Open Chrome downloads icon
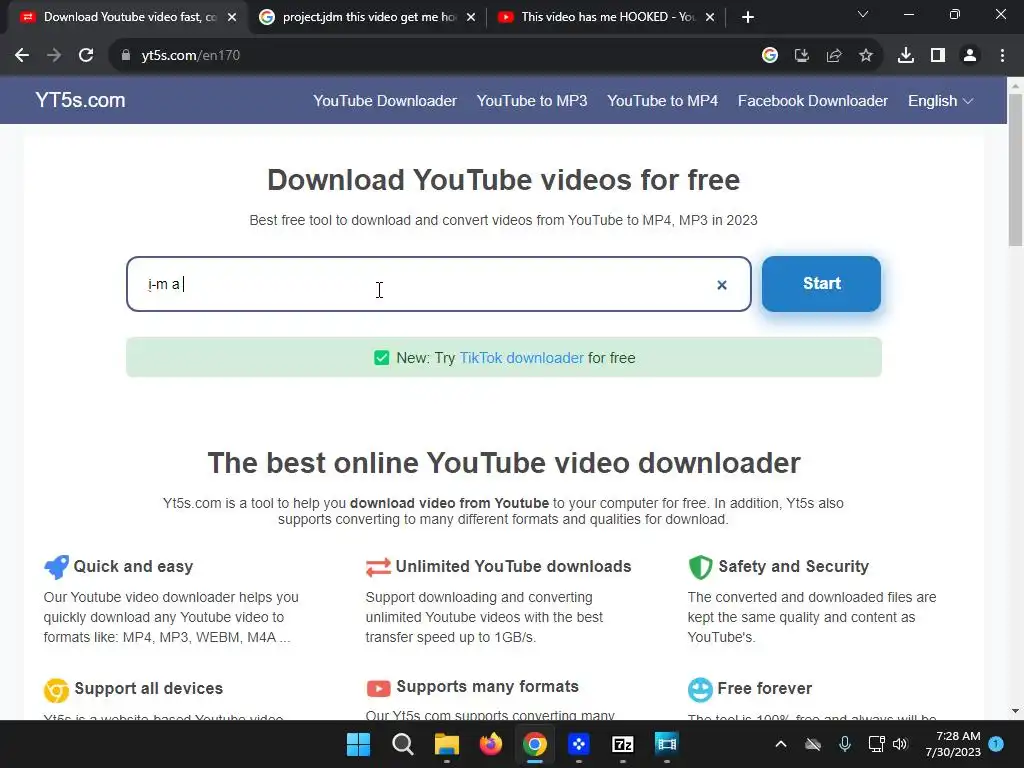This screenshot has width=1024, height=768. click(906, 56)
